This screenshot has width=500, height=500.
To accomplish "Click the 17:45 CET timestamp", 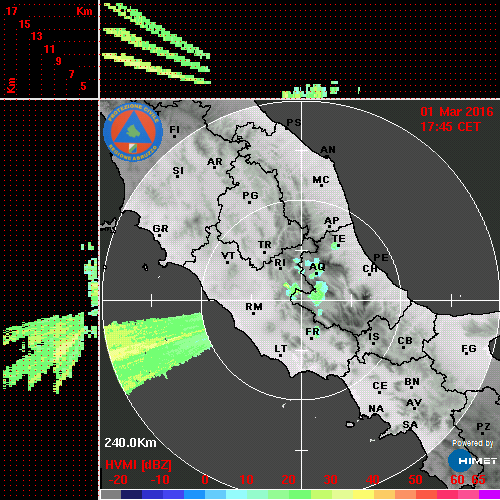I will 450,127.
